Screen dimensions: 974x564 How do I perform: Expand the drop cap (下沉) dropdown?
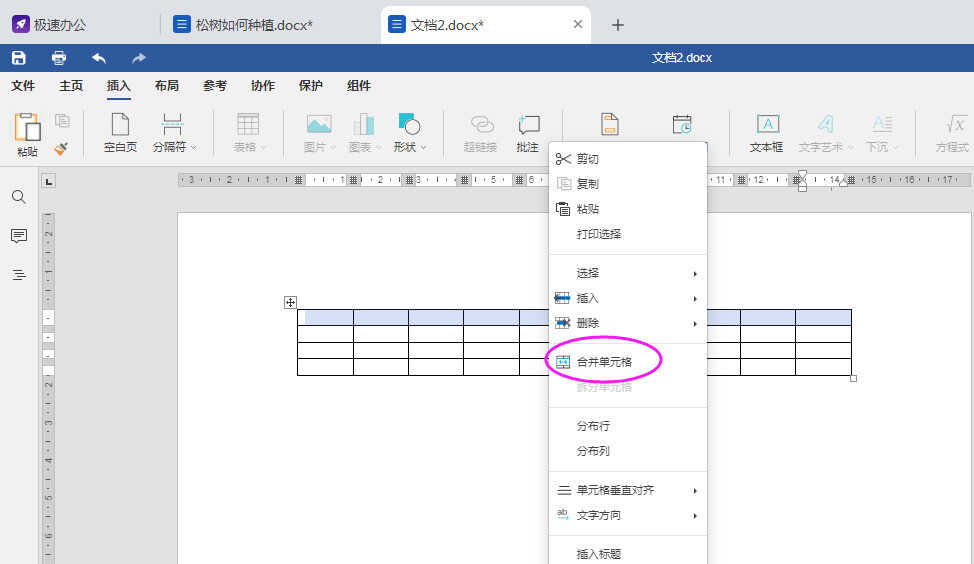point(895,147)
